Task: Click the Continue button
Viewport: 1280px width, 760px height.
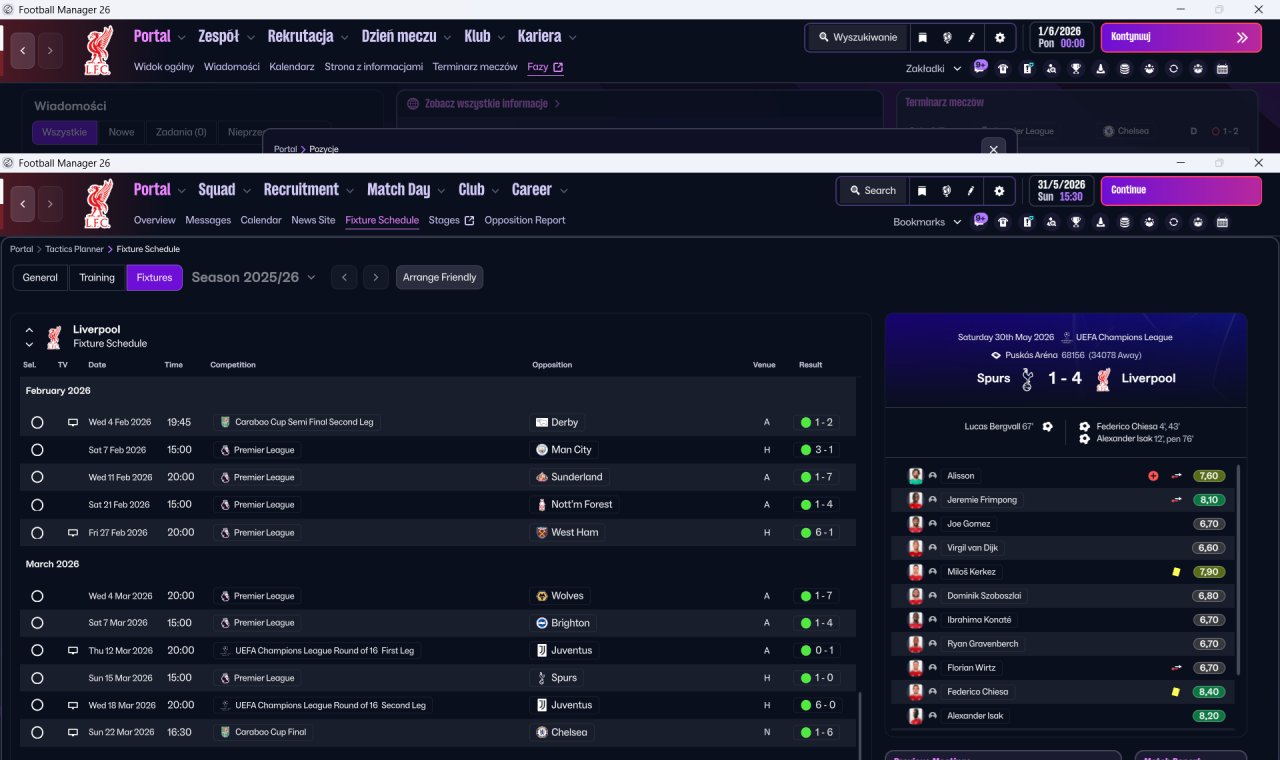Action: click(1181, 190)
